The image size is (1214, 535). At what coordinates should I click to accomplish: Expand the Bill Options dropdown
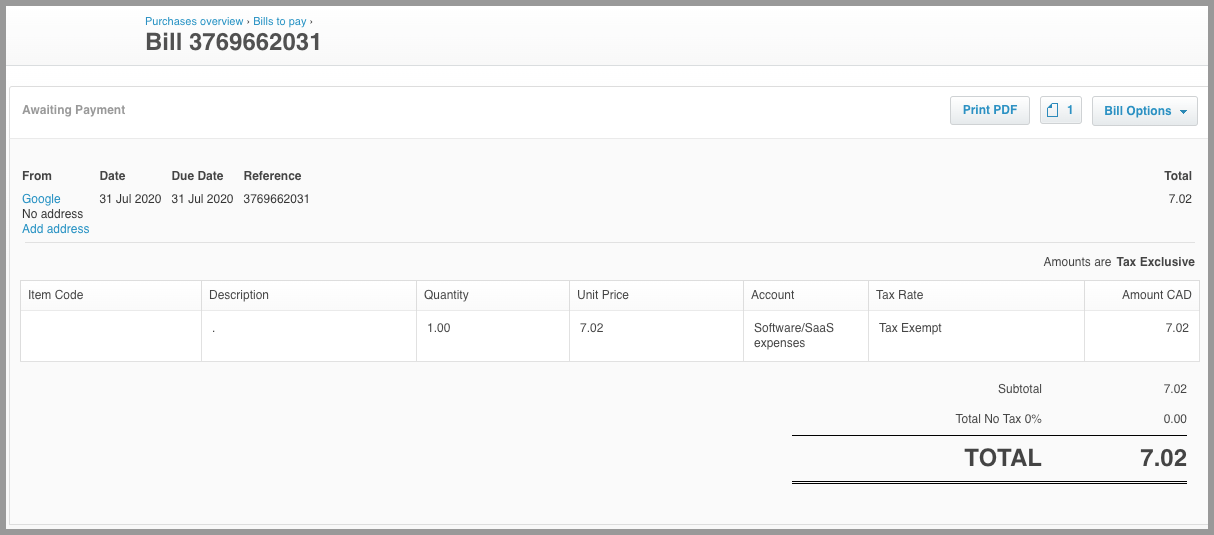pyautogui.click(x=1144, y=110)
